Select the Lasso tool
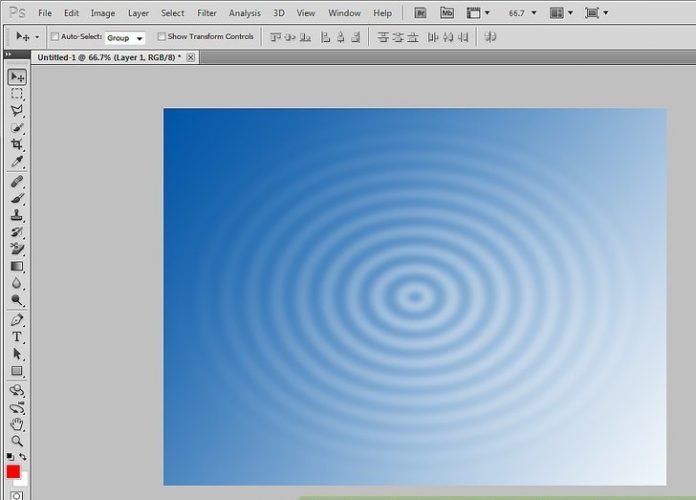Screen dimensions: 696x500 pos(17,111)
